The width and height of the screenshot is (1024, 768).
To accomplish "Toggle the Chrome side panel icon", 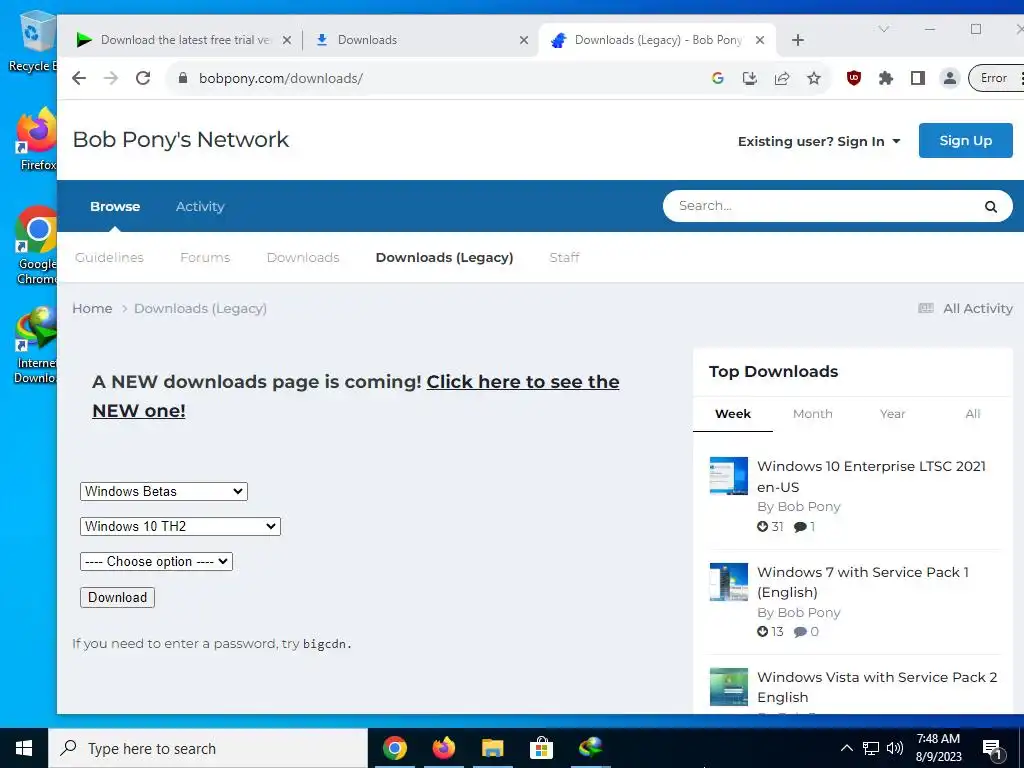I will pos(918,78).
